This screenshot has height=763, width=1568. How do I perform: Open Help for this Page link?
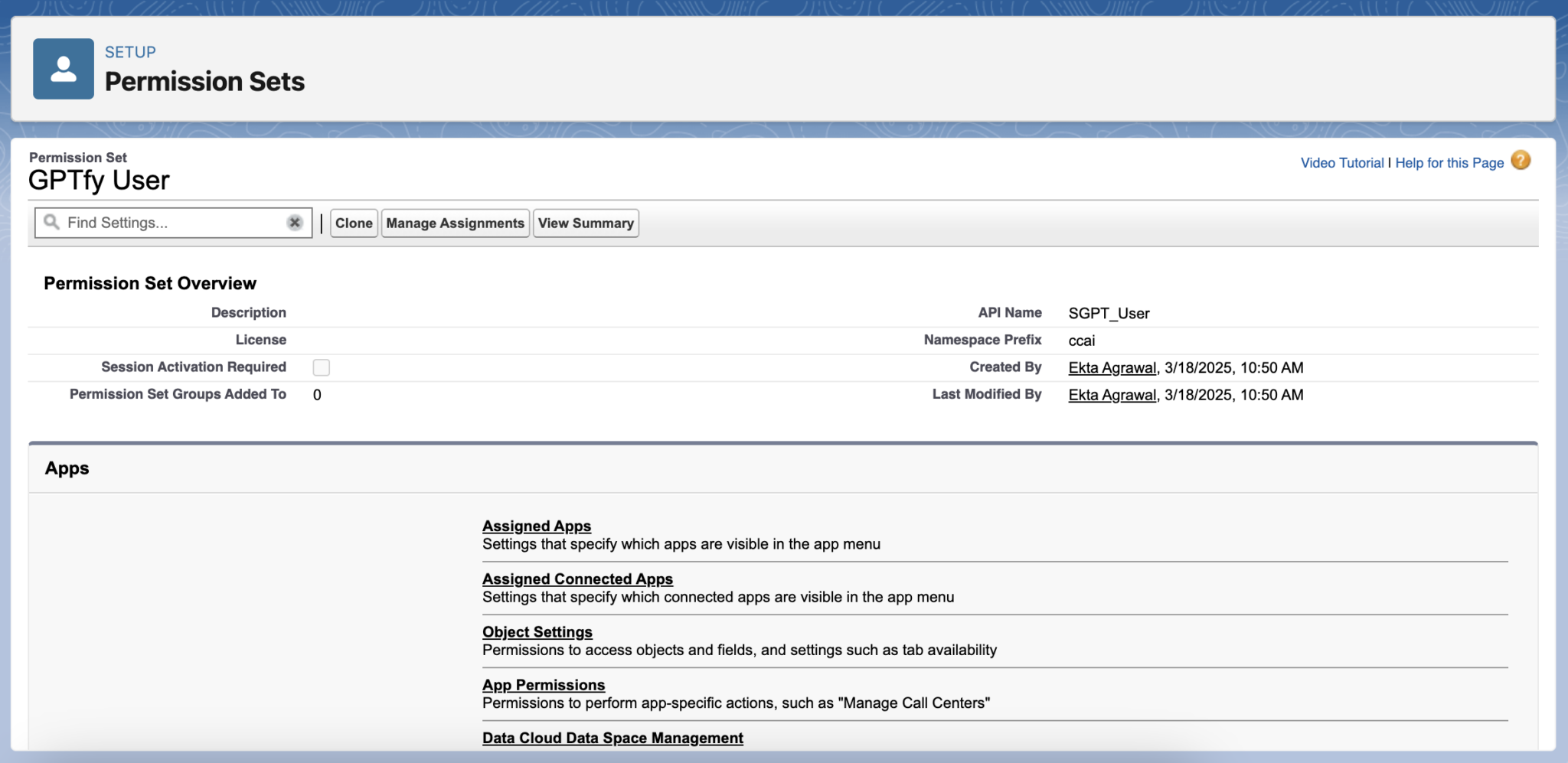tap(1449, 163)
